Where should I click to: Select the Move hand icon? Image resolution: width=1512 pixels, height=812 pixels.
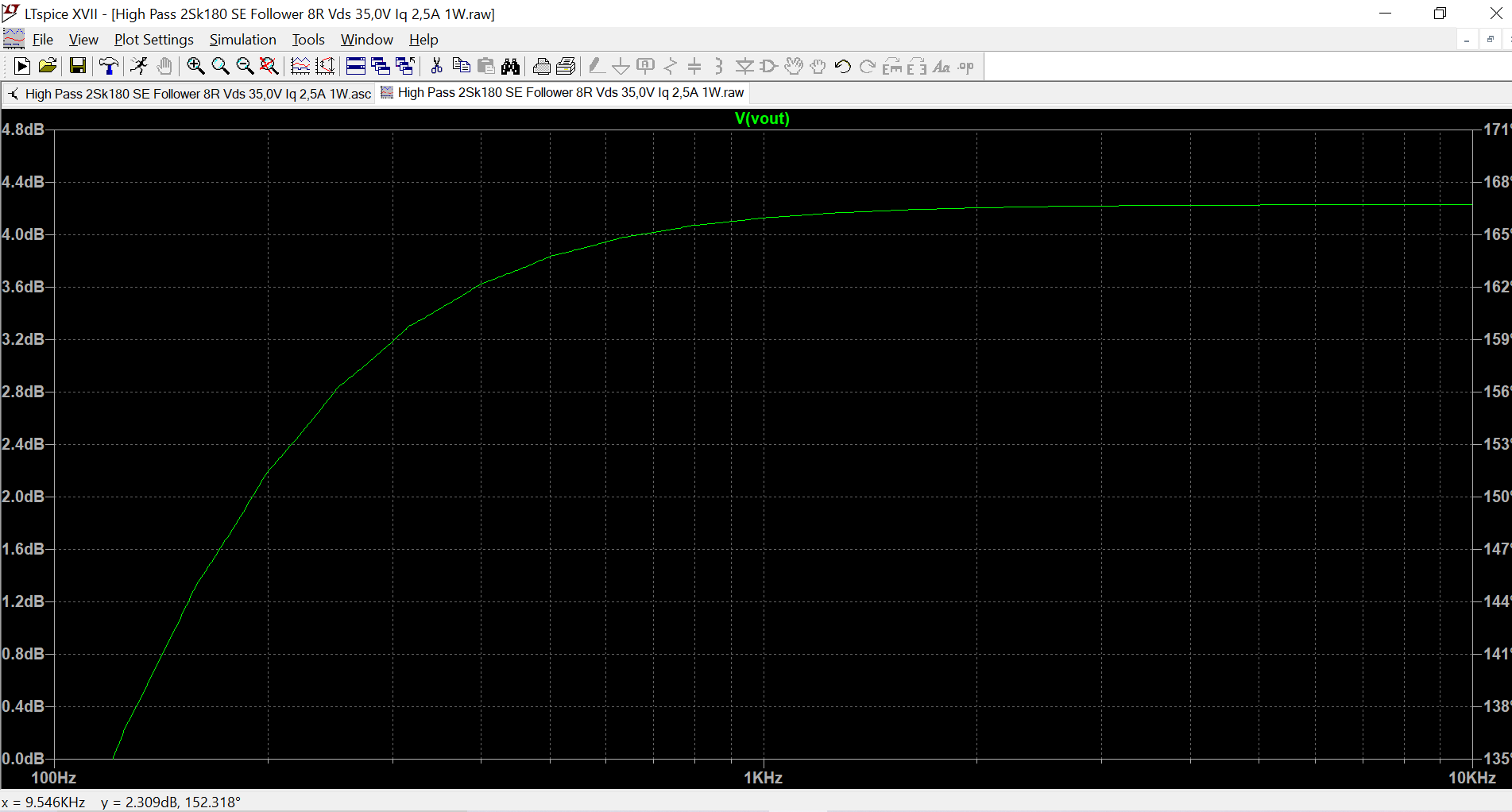coord(794,67)
